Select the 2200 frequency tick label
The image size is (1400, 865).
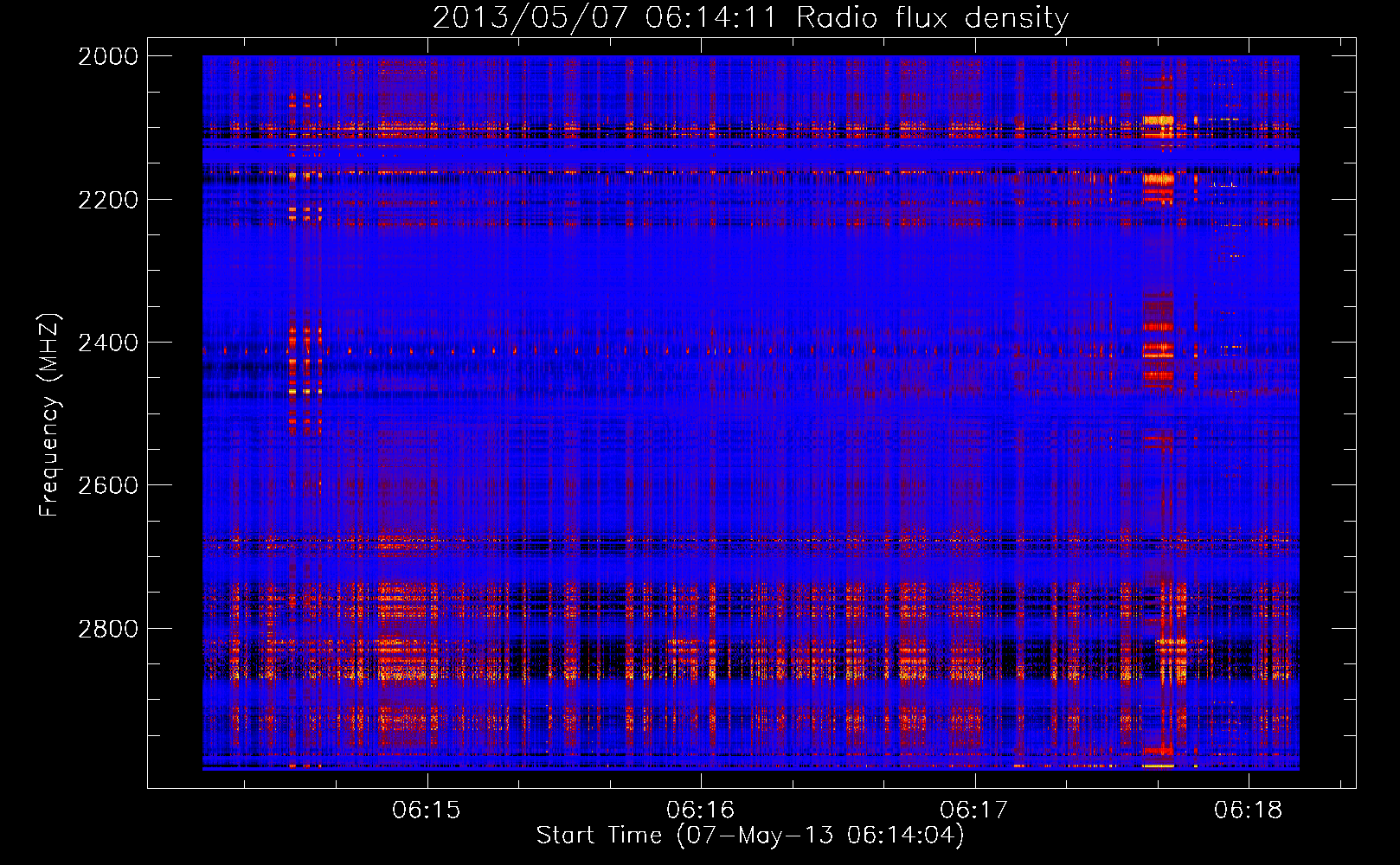108,200
